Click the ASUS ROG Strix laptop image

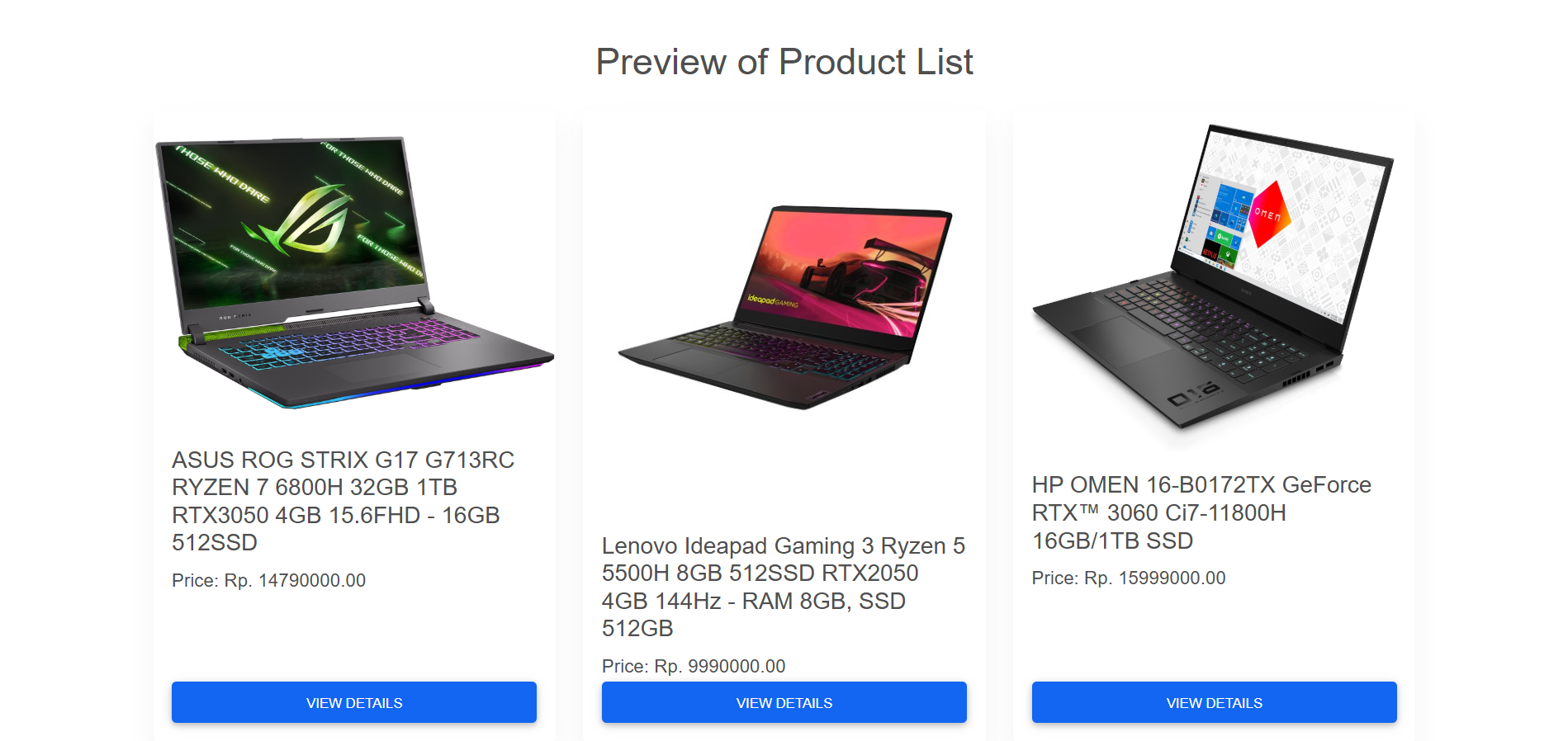tap(354, 272)
